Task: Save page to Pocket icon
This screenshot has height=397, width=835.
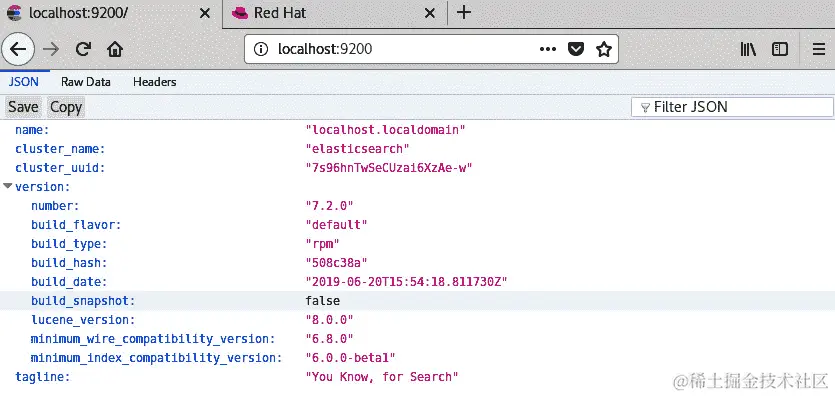Action: tap(576, 49)
